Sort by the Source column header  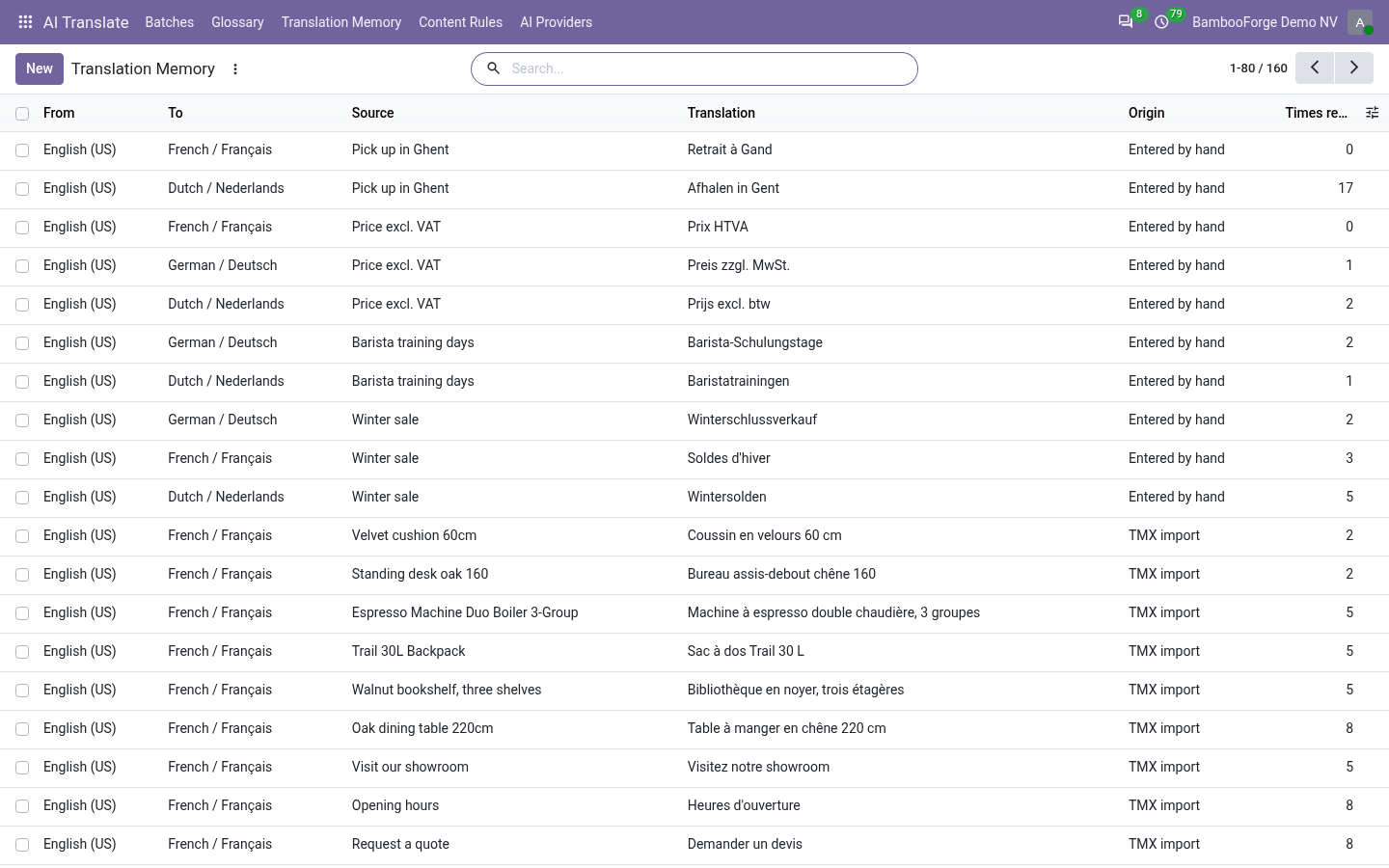(373, 113)
